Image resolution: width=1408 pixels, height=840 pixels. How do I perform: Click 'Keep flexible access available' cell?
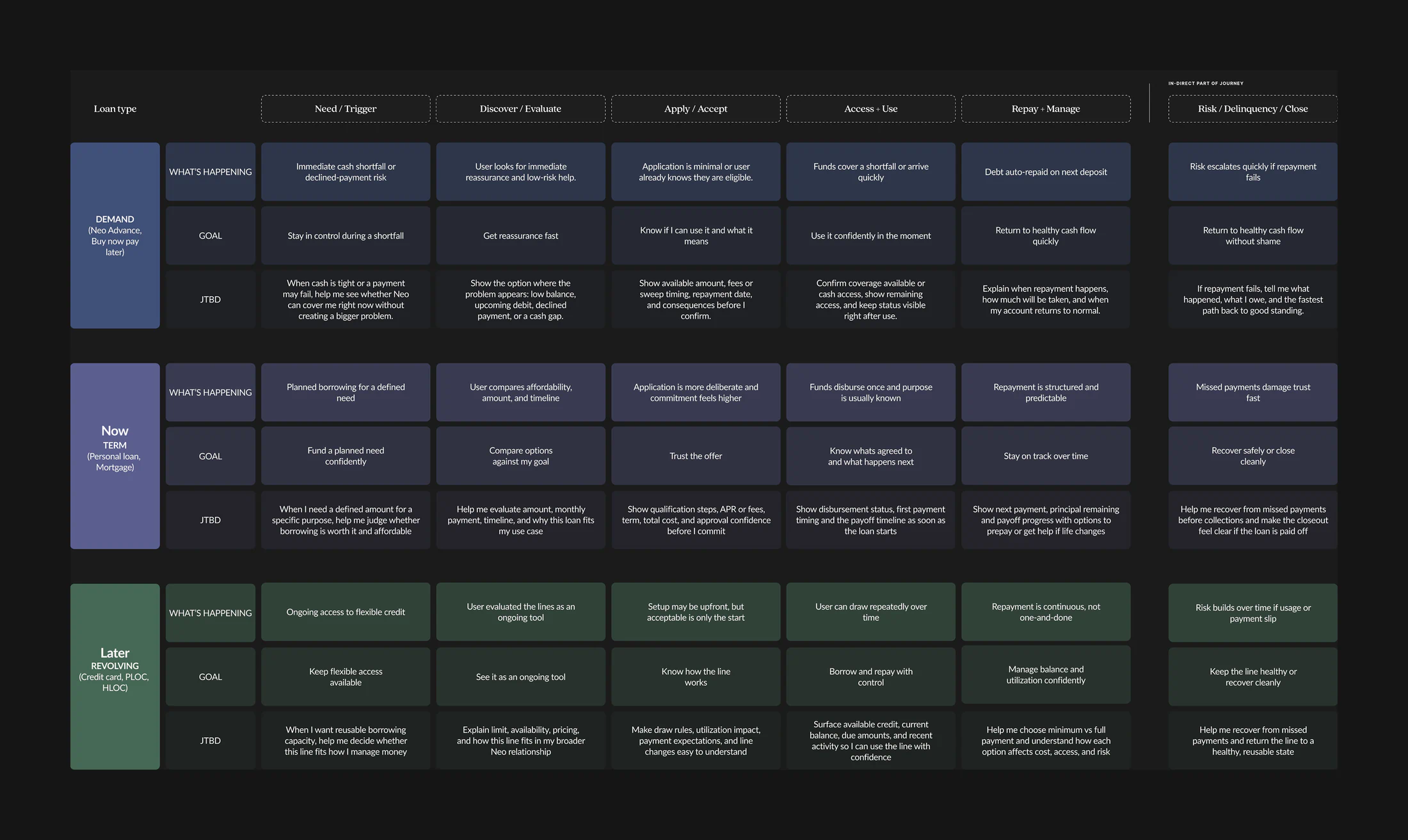tap(346, 676)
